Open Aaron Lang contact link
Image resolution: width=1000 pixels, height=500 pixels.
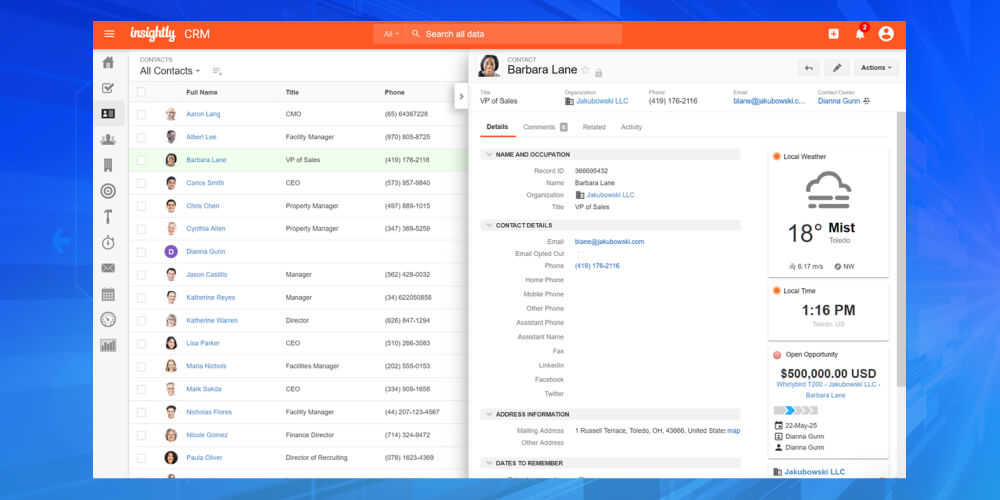tap(203, 114)
